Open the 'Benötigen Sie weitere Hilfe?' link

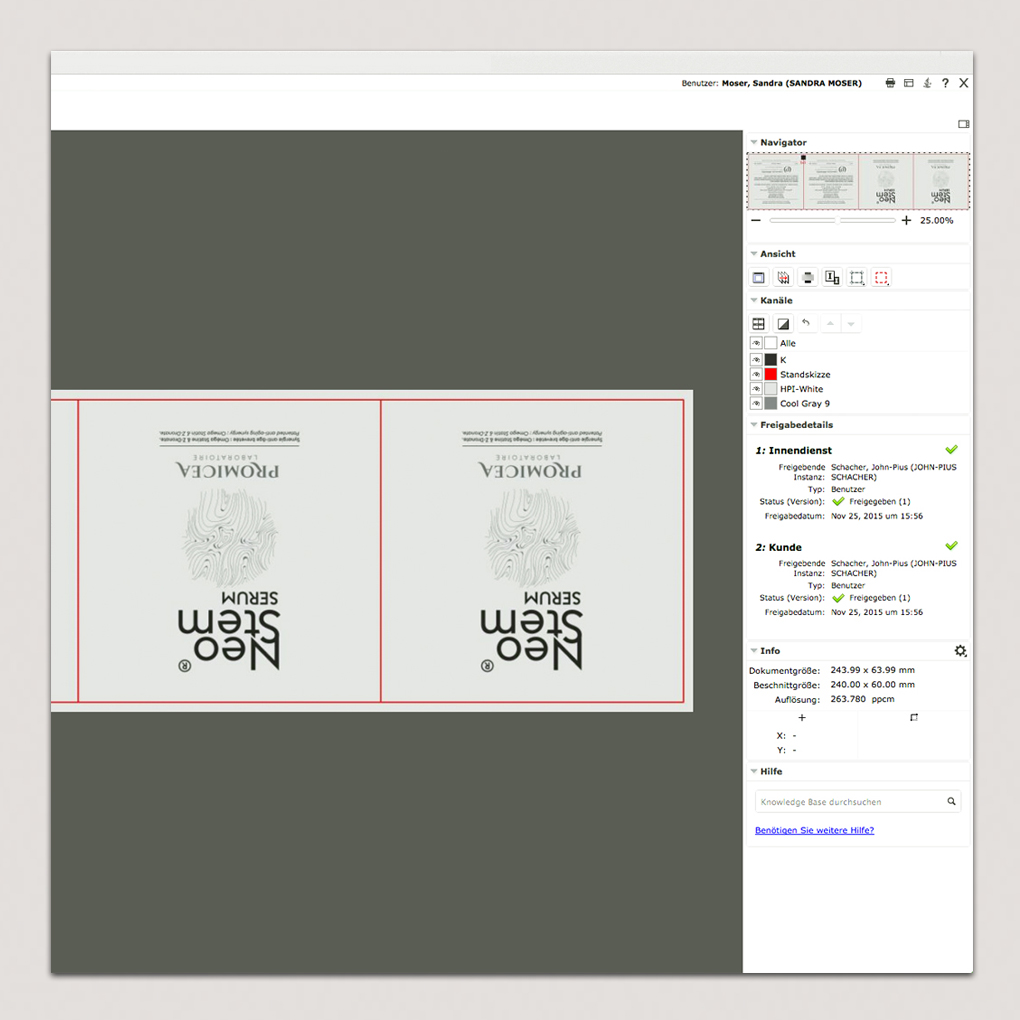click(x=814, y=830)
